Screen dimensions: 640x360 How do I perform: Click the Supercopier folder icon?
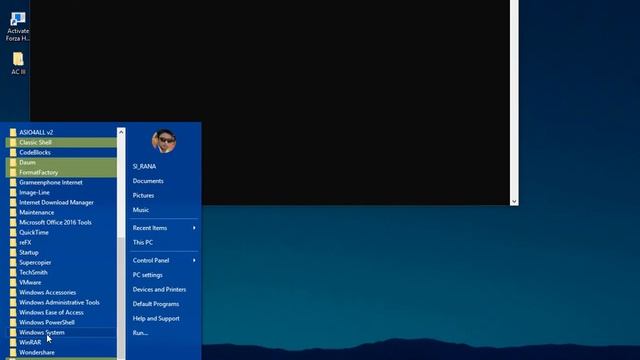[13, 262]
